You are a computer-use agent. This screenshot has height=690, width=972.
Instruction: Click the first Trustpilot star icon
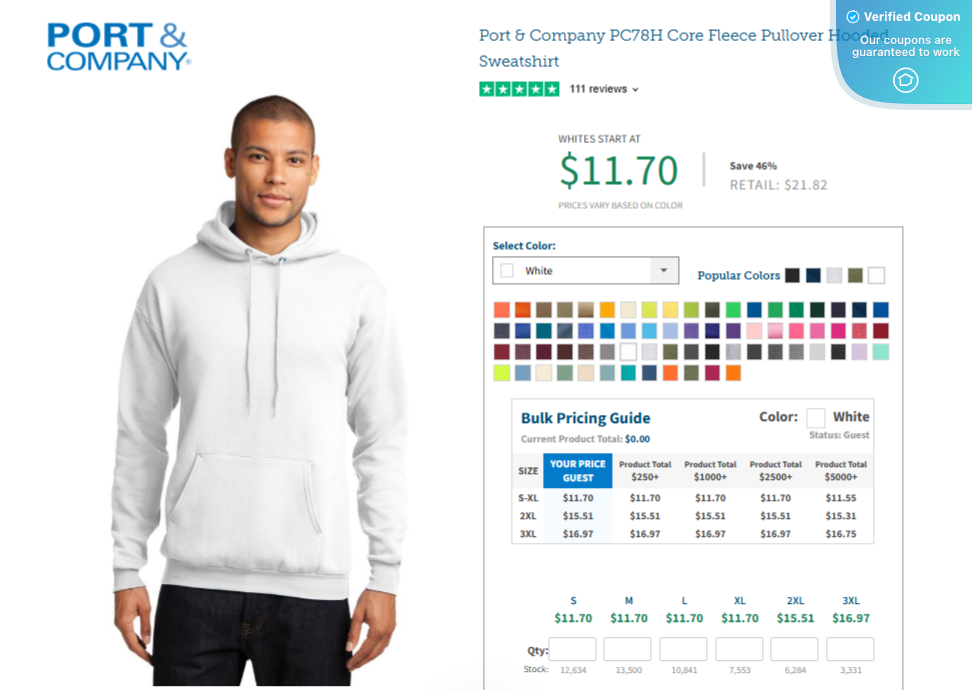pyautogui.click(x=487, y=89)
